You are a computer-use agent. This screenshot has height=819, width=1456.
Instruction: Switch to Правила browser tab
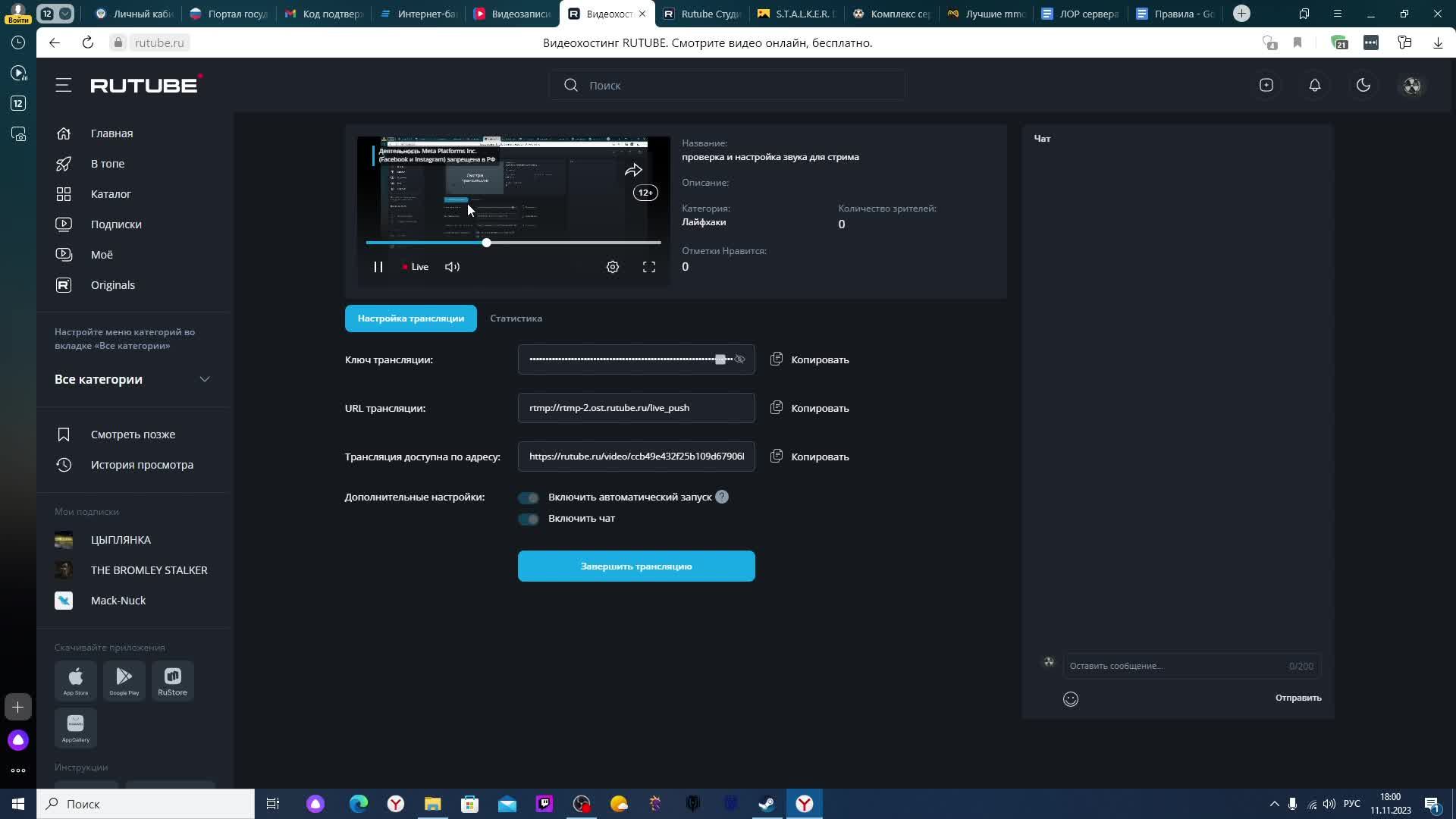1175,14
